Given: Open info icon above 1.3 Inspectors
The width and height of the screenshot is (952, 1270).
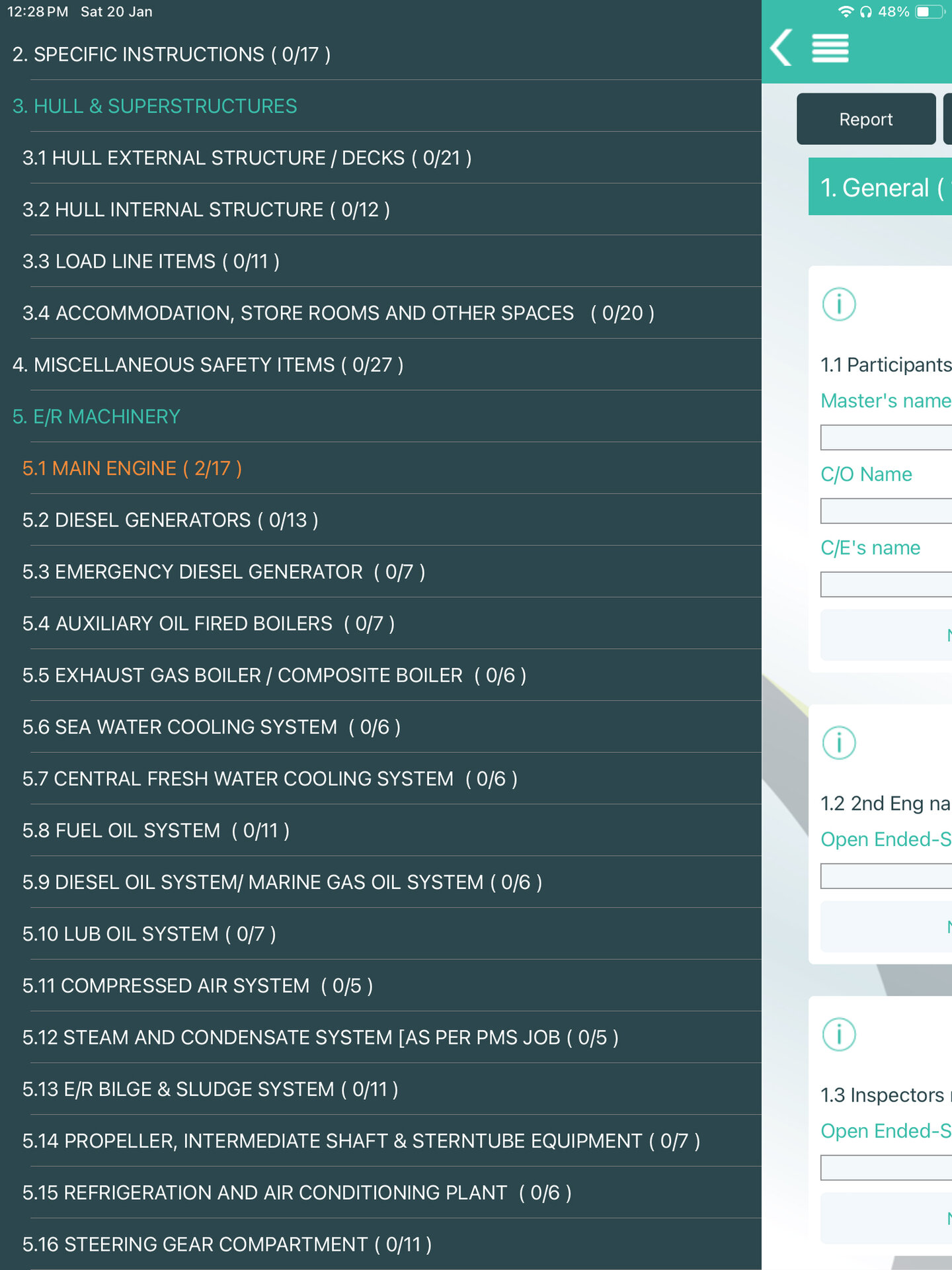Looking at the screenshot, I should click(839, 1034).
